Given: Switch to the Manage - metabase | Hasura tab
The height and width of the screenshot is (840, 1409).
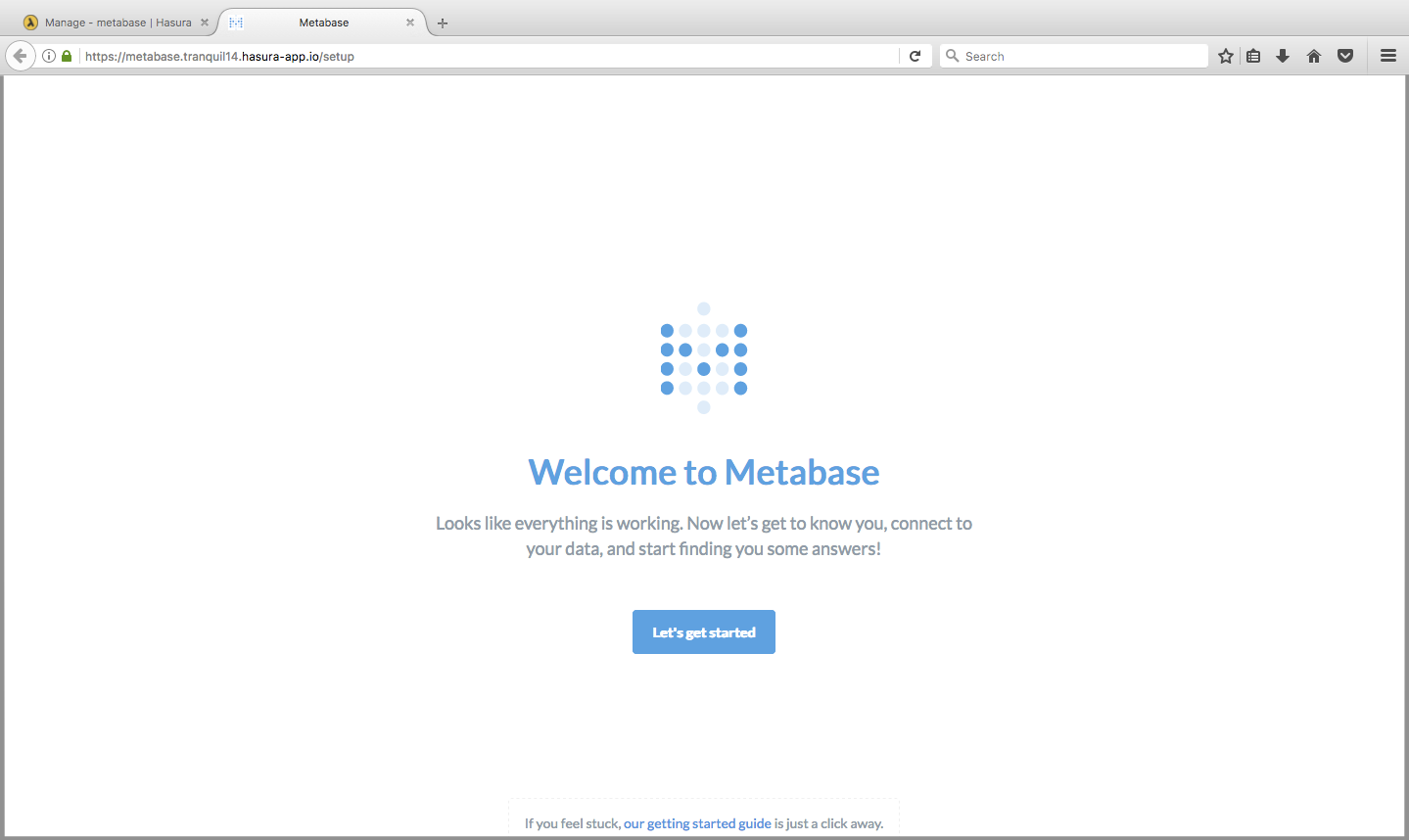Looking at the screenshot, I should click(x=117, y=23).
